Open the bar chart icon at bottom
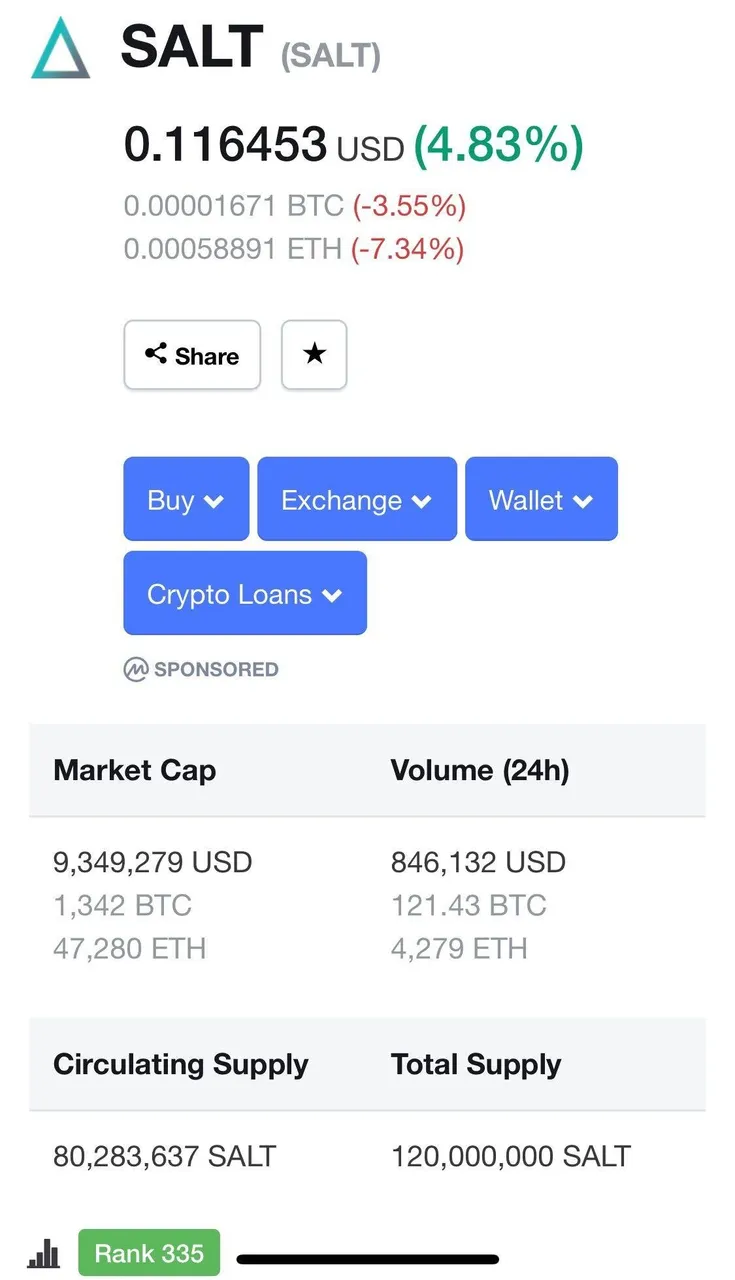 click(x=44, y=1253)
